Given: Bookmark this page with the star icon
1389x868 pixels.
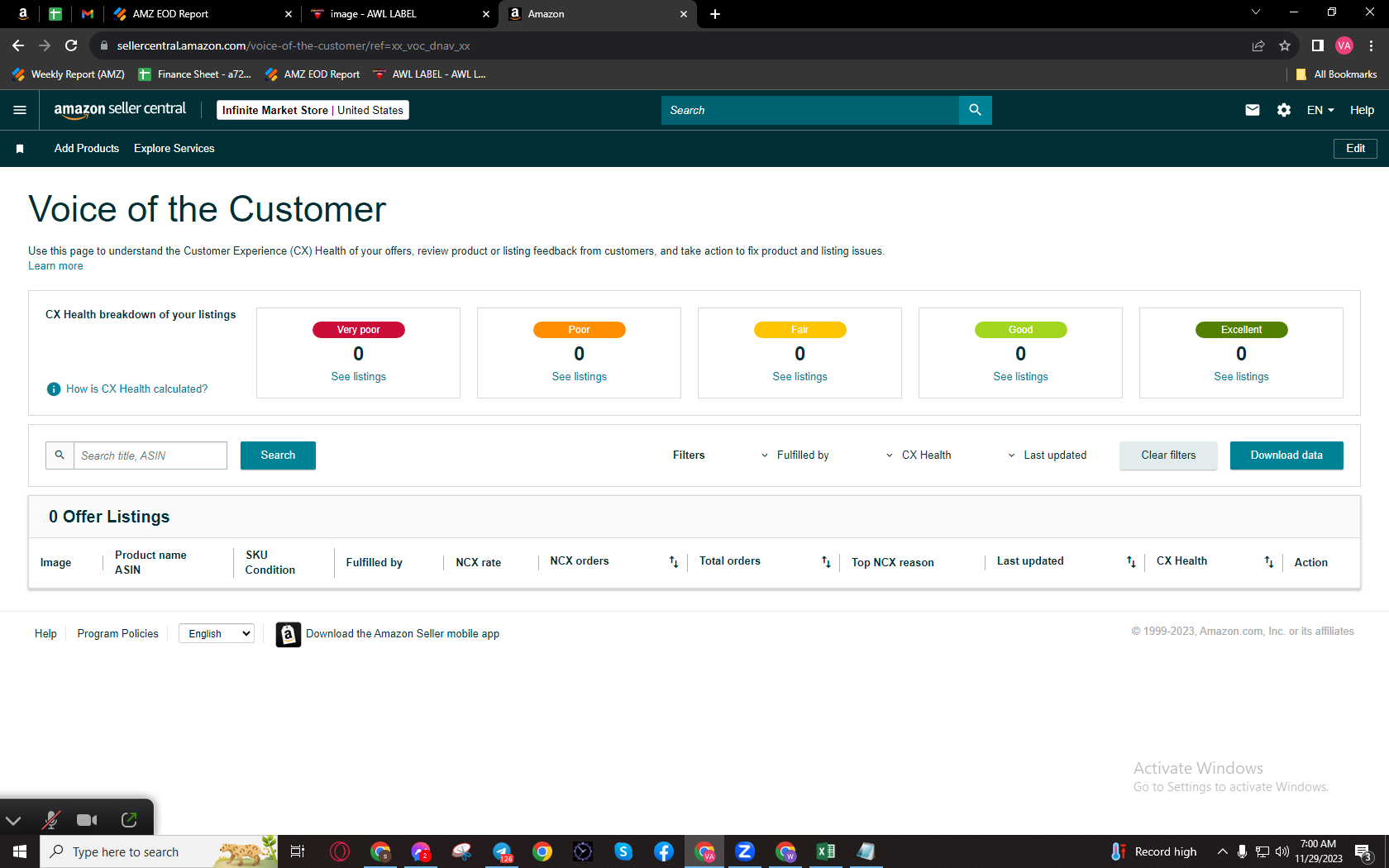Looking at the screenshot, I should pos(1285,45).
